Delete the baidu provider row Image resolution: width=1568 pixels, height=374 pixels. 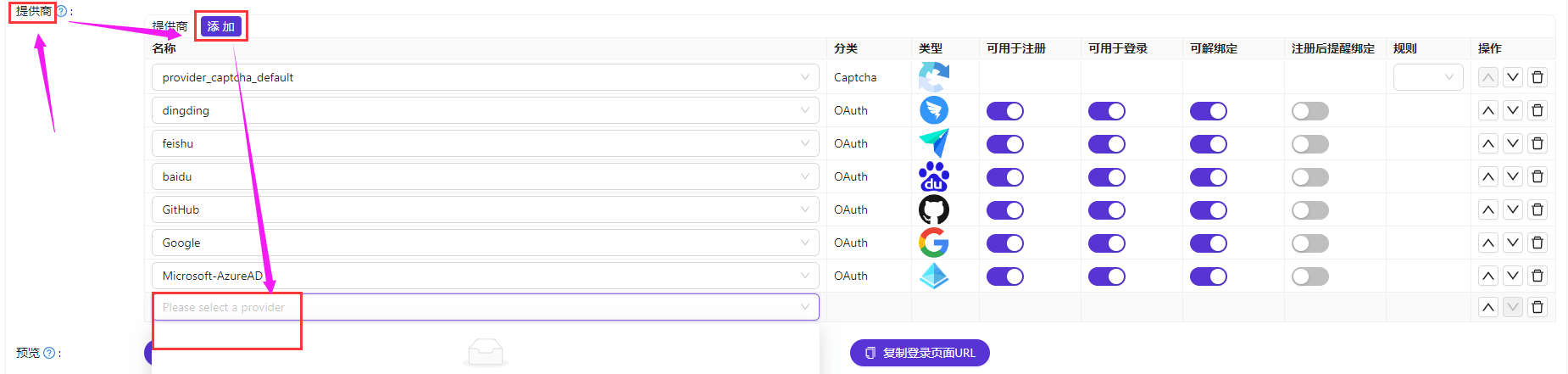1537,176
